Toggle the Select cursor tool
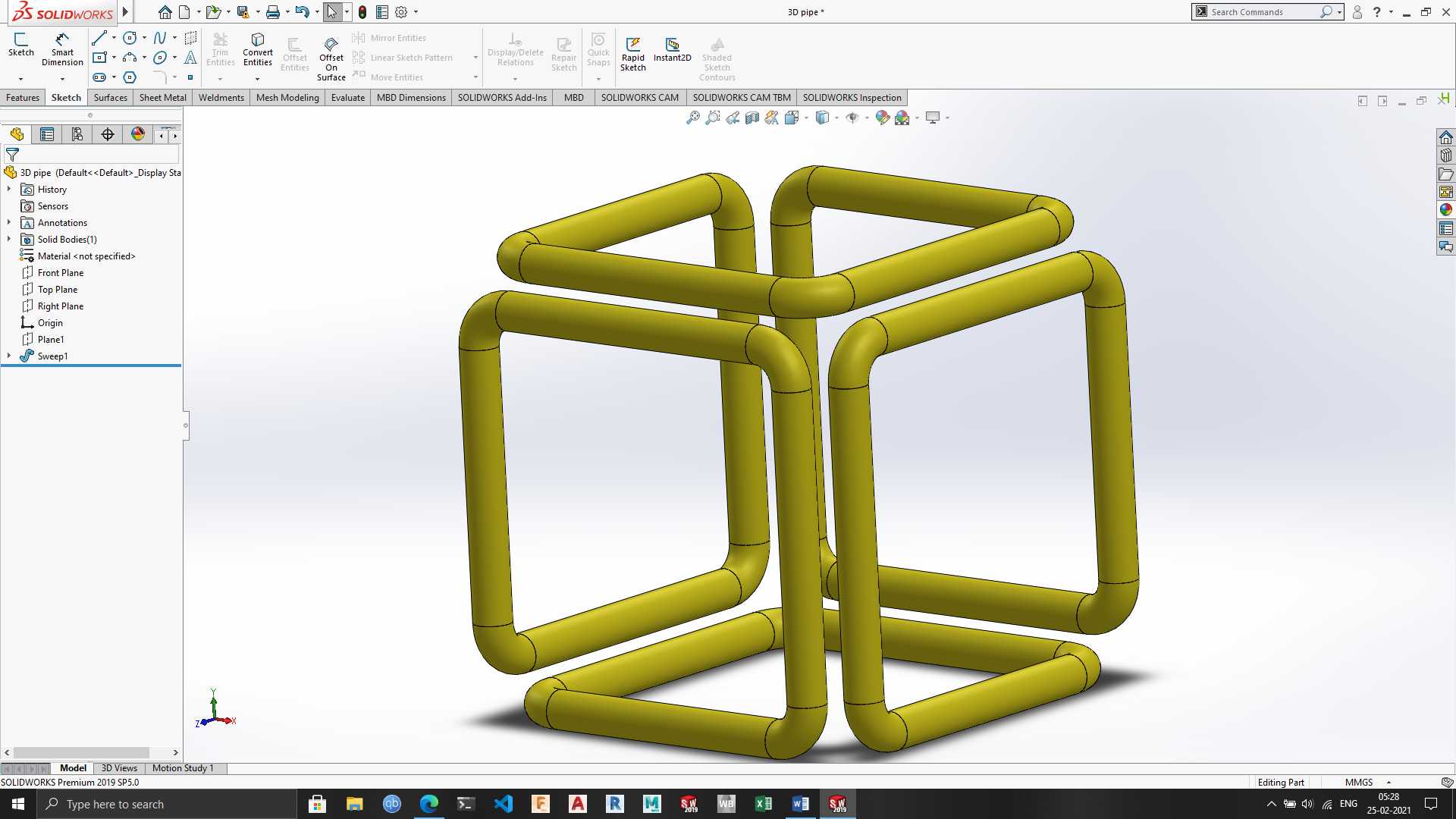This screenshot has height=819, width=1456. 331,12
